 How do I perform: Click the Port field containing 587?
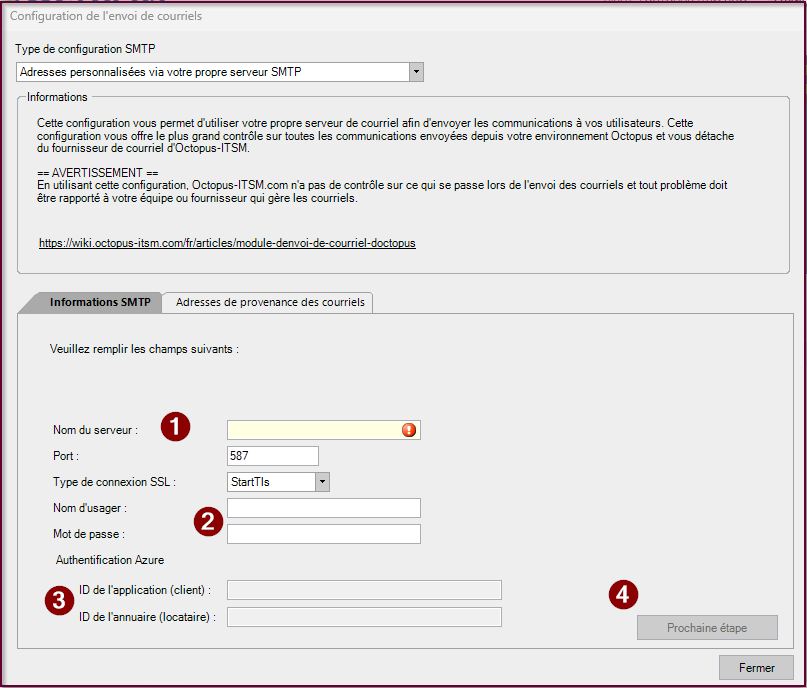click(272, 456)
